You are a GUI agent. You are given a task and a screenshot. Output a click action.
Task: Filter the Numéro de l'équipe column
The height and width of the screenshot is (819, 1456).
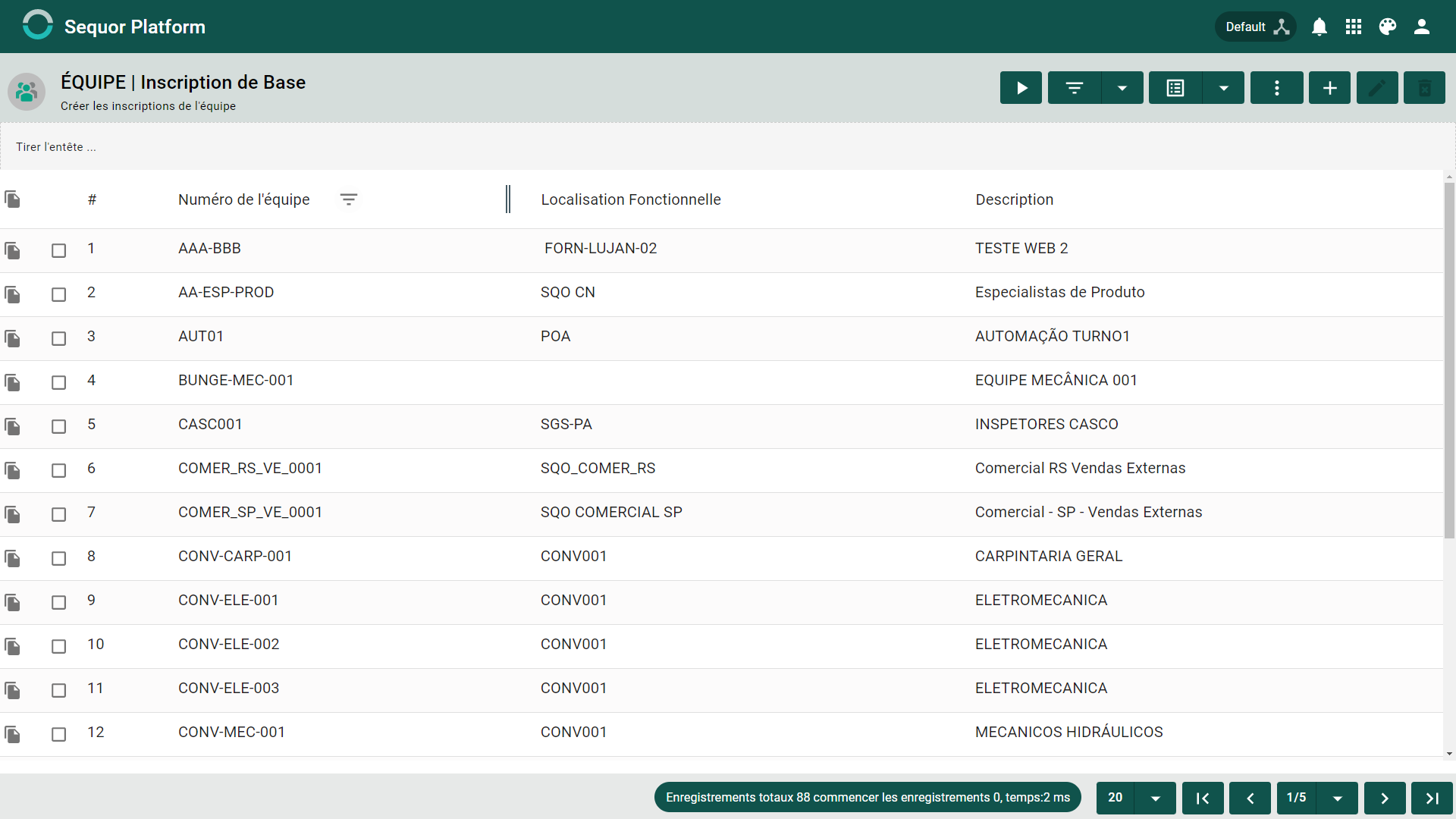tap(349, 199)
